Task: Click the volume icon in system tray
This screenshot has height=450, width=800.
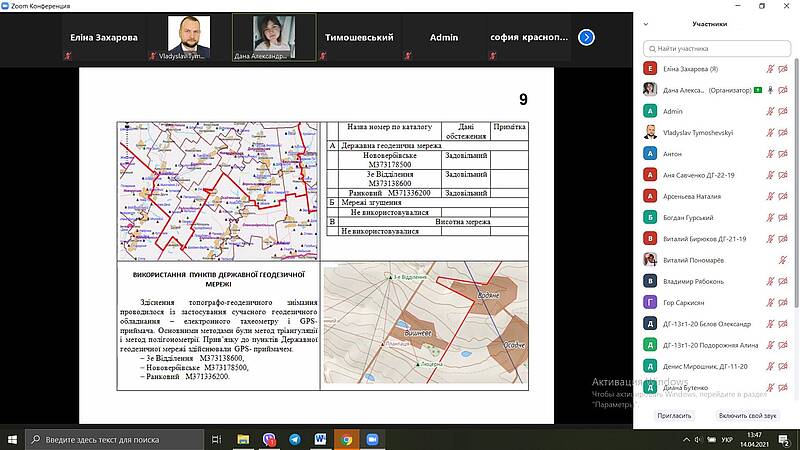Action: point(698,439)
